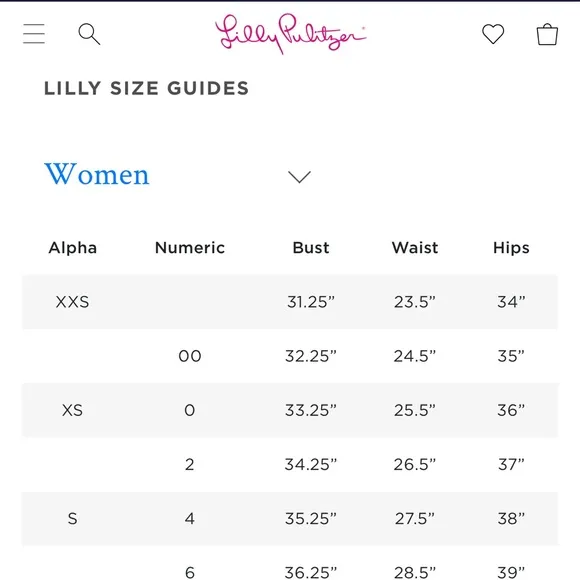Click the Hips column header
The width and height of the screenshot is (580, 580).
[511, 247]
